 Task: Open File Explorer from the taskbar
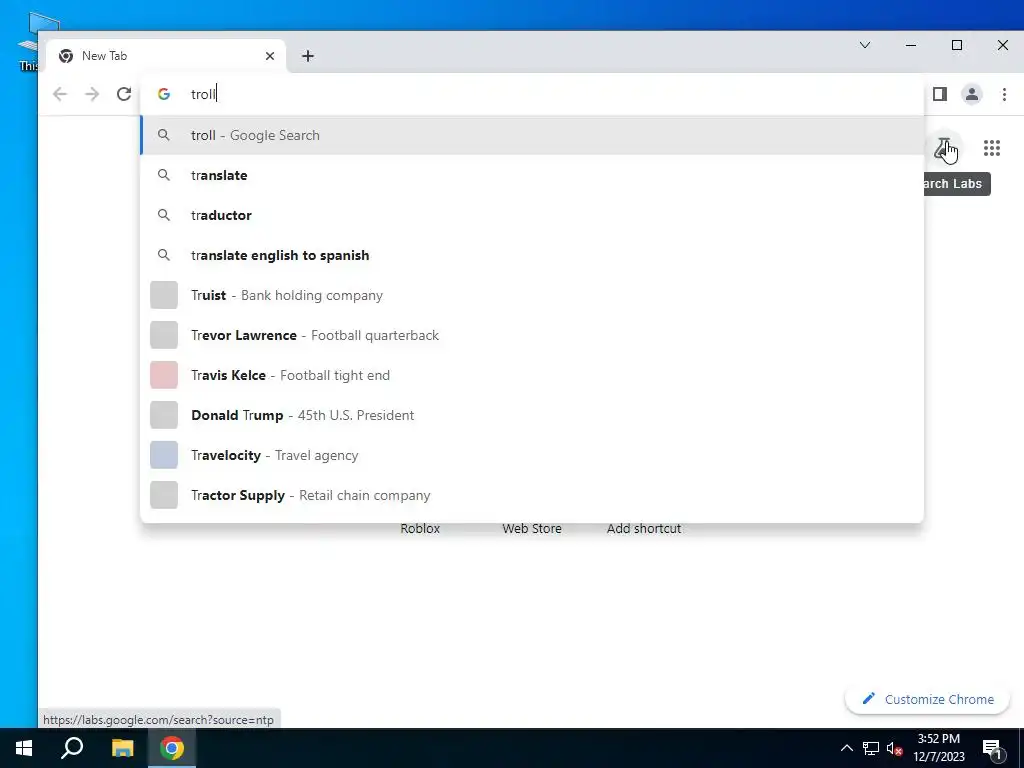(x=122, y=748)
